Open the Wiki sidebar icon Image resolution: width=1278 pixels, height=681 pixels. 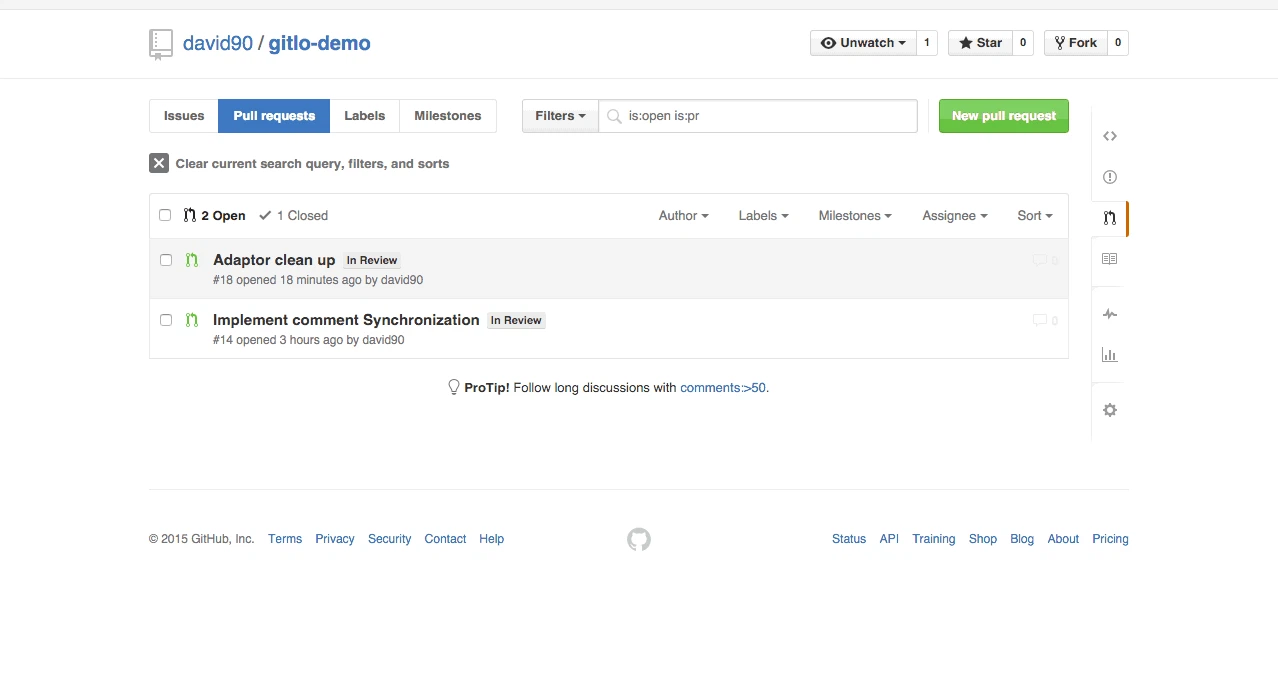1109,259
